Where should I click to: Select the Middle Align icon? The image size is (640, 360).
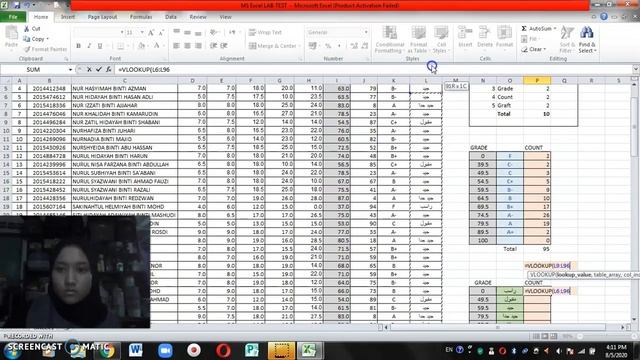pos(187,32)
